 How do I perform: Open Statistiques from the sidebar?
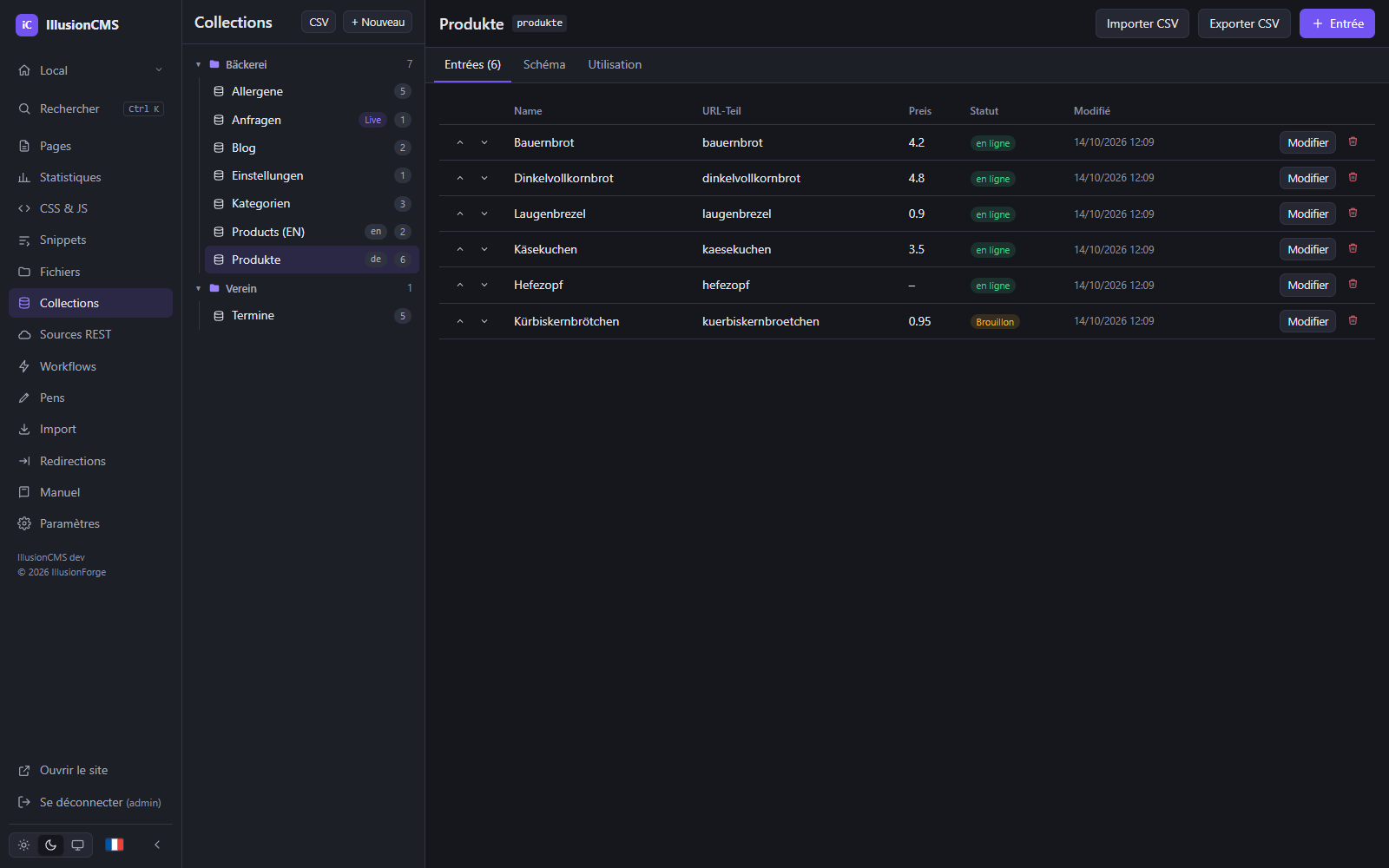pyautogui.click(x=90, y=177)
